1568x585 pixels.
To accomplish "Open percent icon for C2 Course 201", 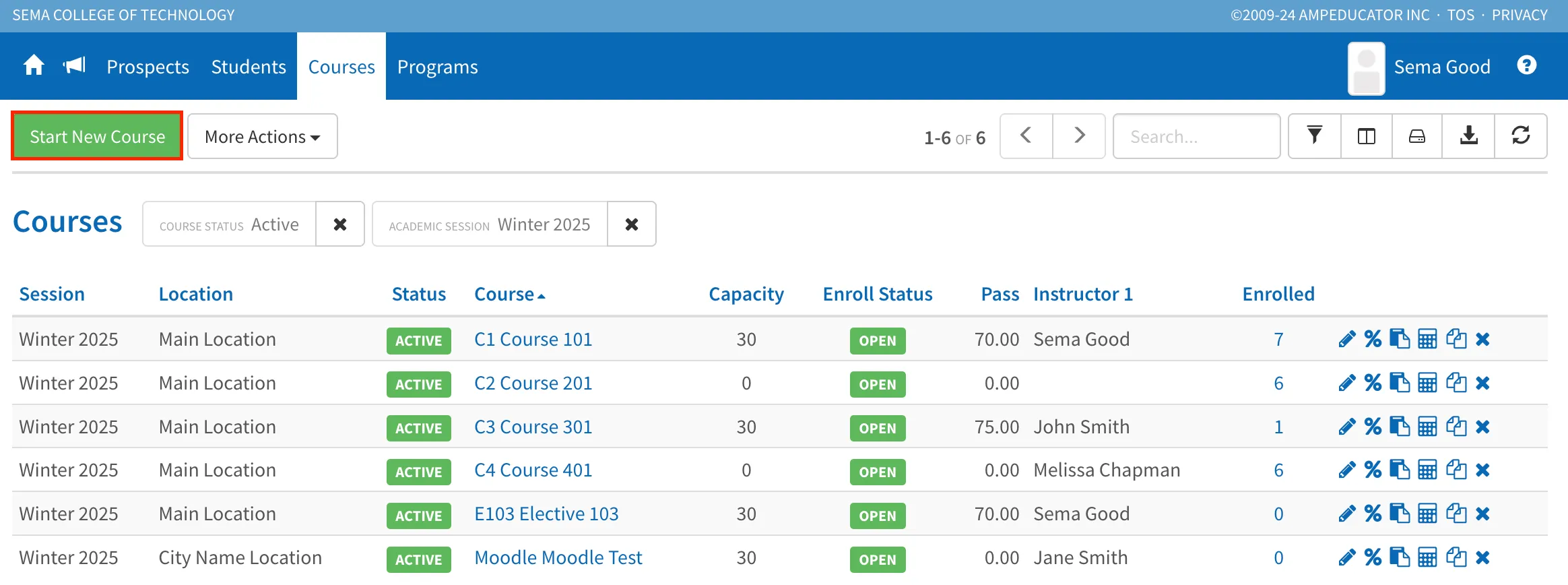I will [x=1373, y=383].
